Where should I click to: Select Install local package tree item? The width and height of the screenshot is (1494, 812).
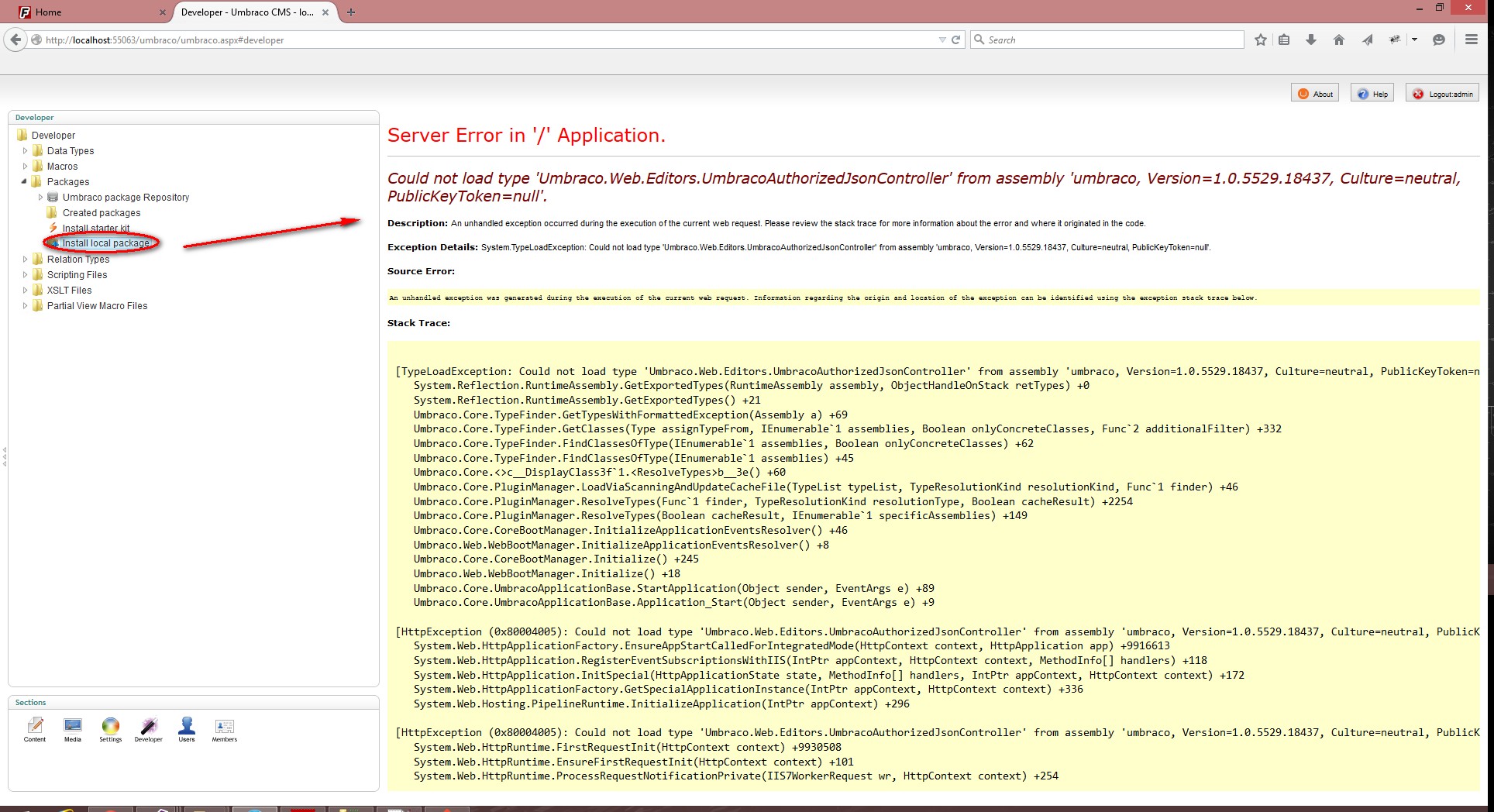click(x=105, y=243)
